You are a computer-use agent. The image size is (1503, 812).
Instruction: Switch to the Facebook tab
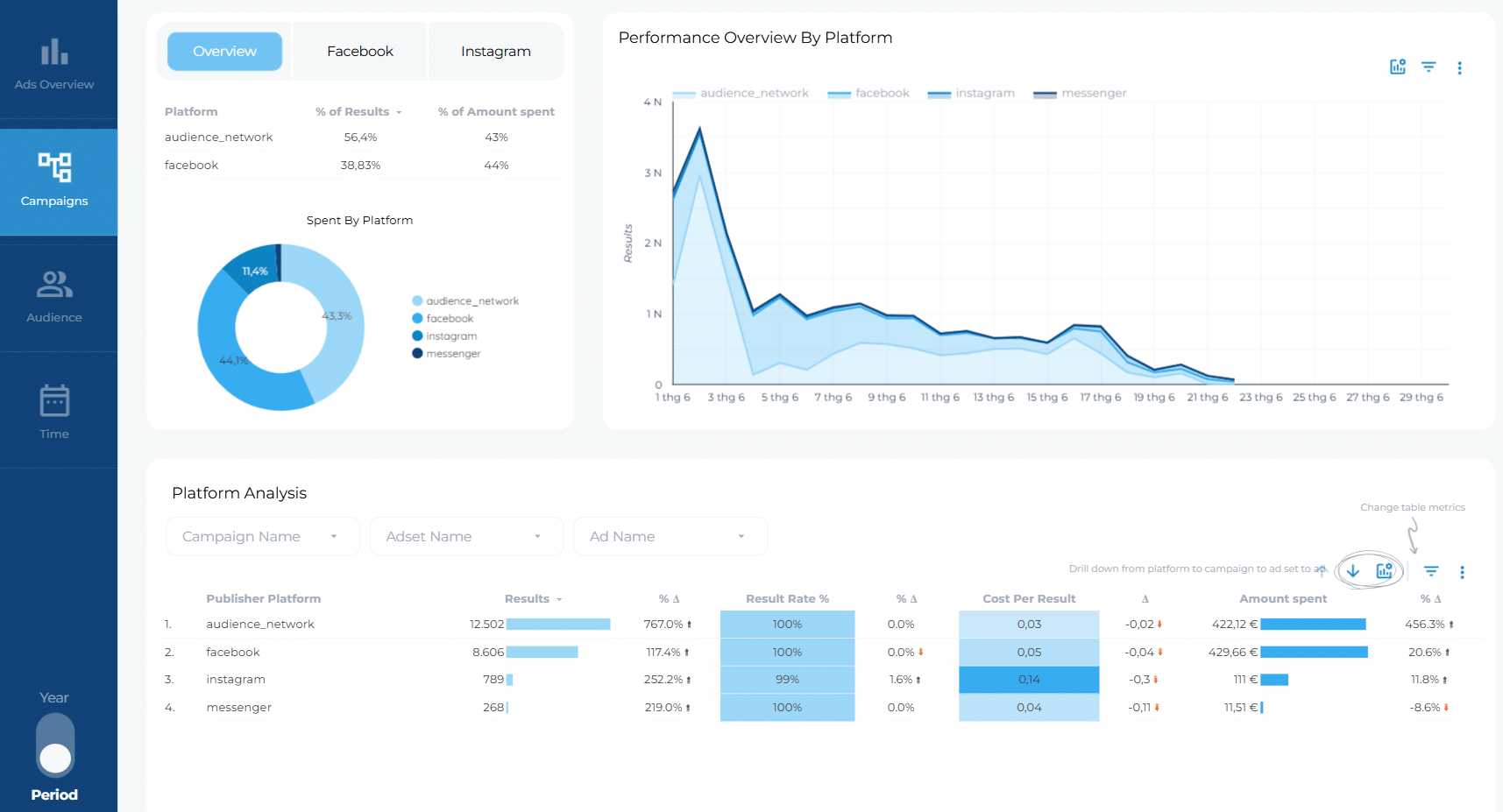coord(360,52)
